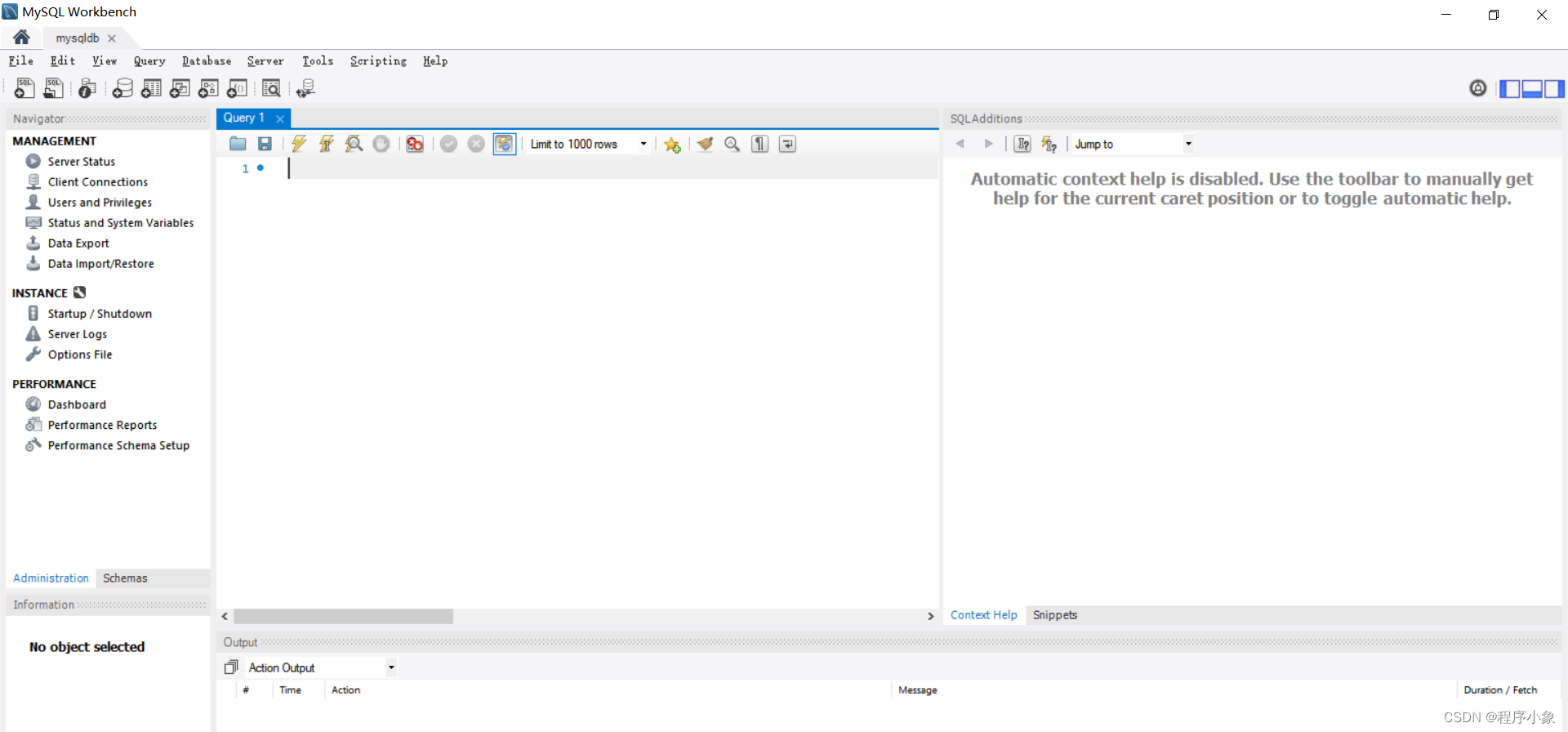
Task: Save current statement to snippets favorites star
Action: (x=672, y=144)
